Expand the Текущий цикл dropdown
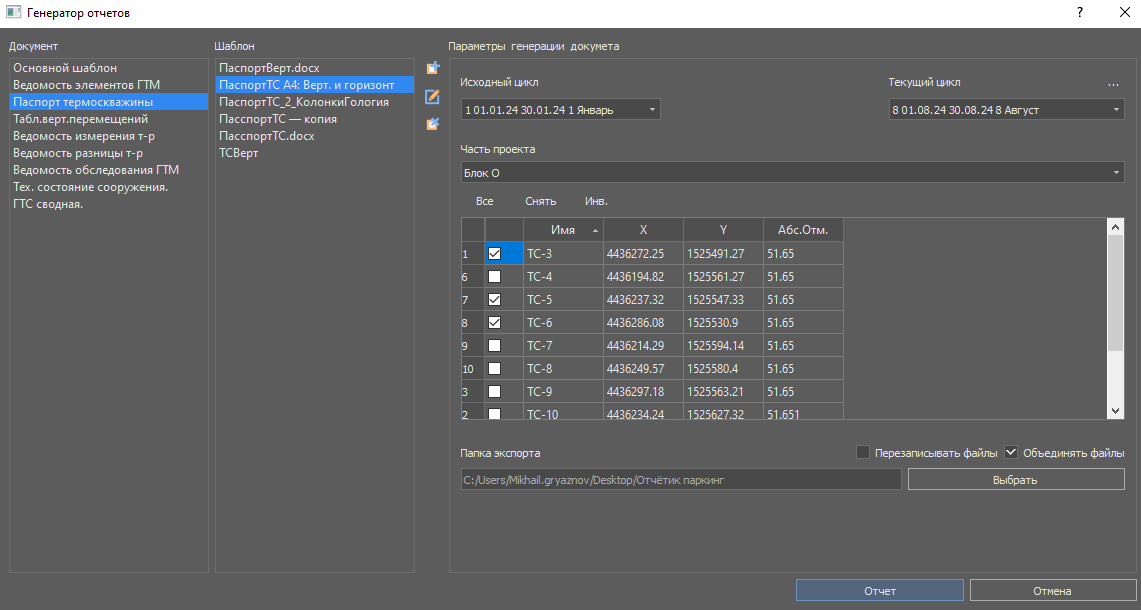 coord(1005,109)
